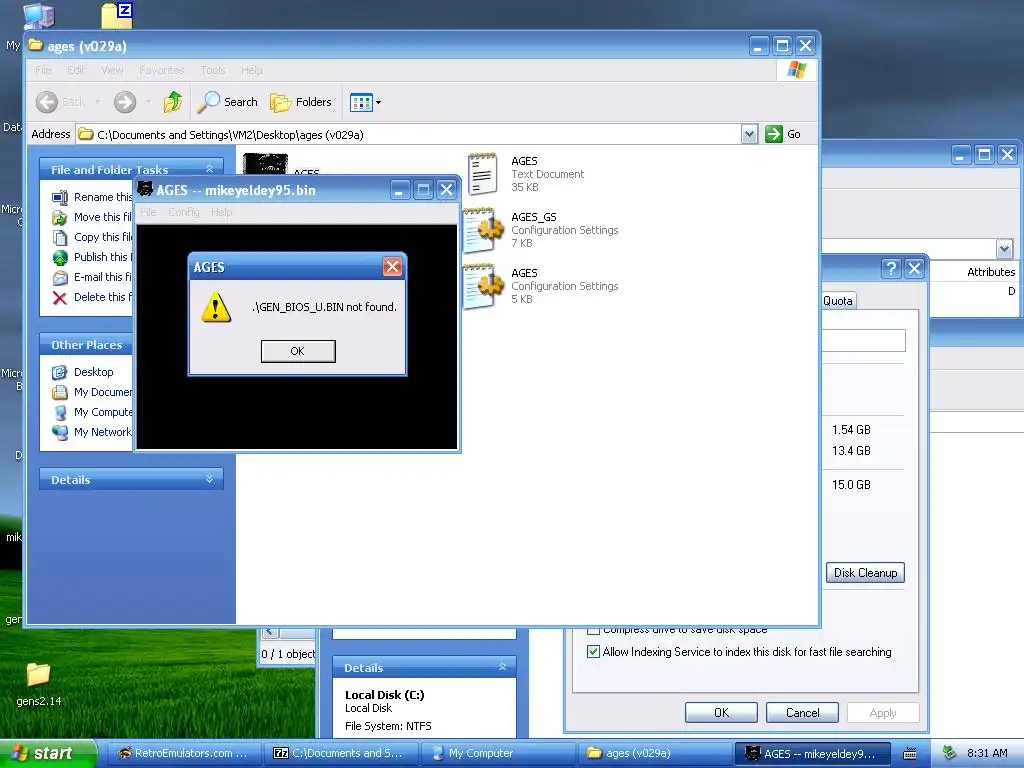Click Copy this file icon
The image size is (1024, 768).
pyautogui.click(x=60, y=237)
